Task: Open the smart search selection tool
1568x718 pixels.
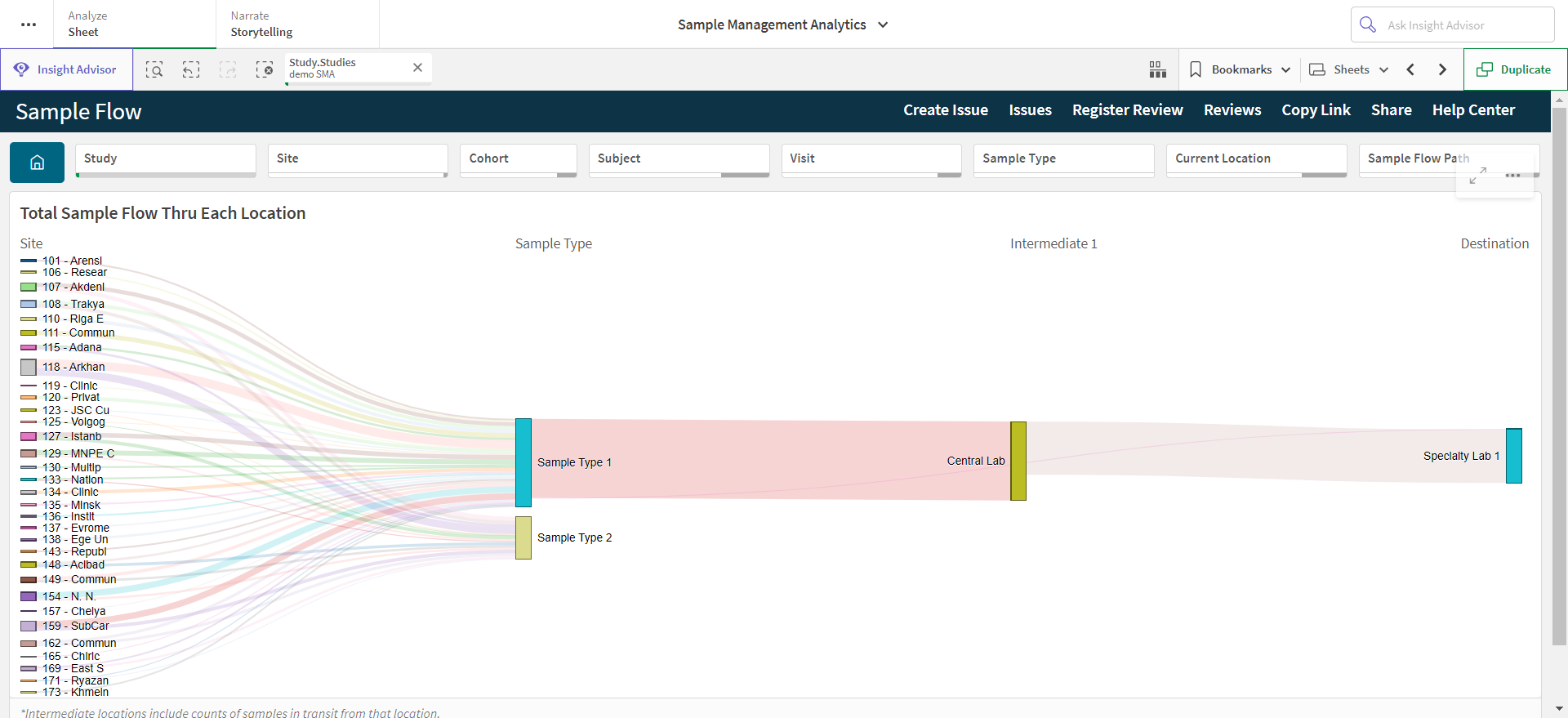Action: click(x=154, y=69)
